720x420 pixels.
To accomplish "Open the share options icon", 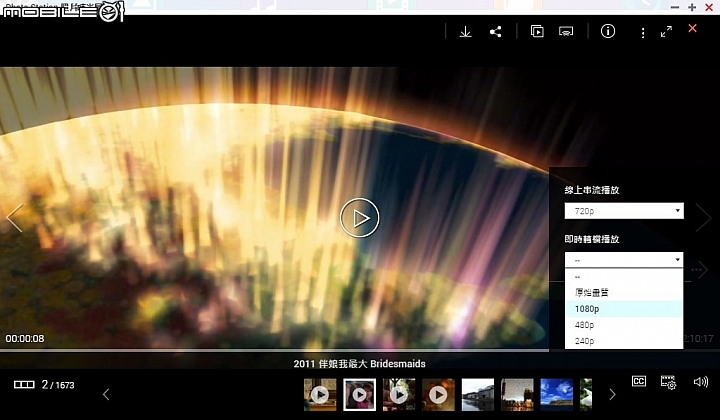I will click(x=495, y=32).
